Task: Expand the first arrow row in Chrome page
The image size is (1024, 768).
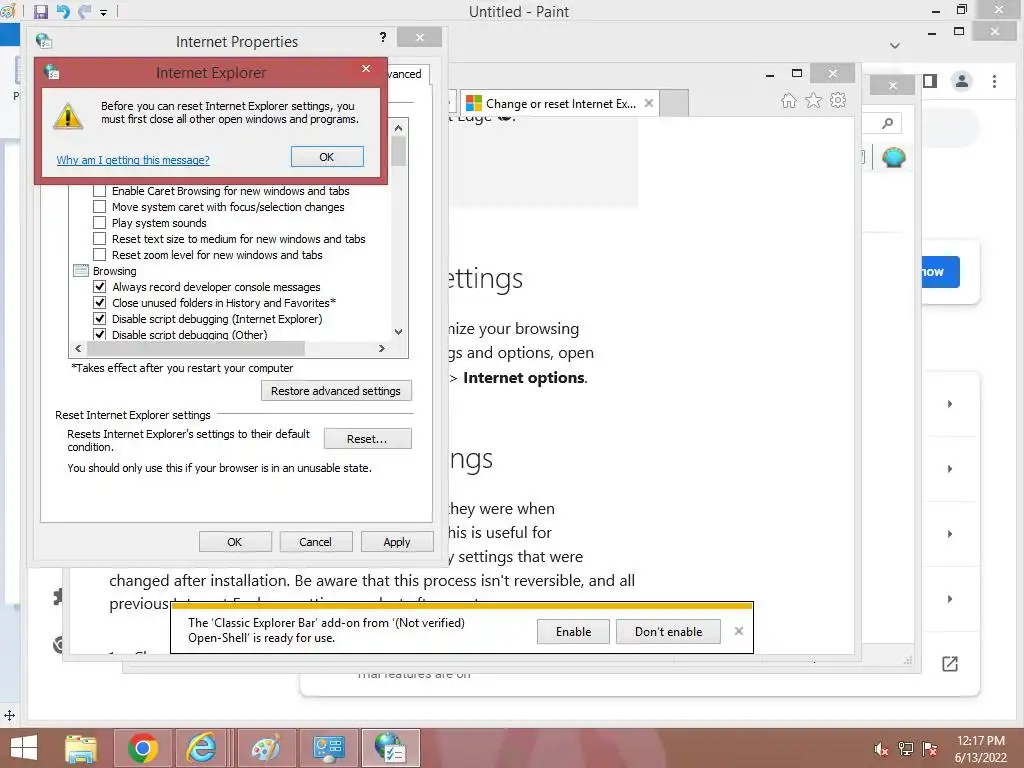Action: coord(950,404)
